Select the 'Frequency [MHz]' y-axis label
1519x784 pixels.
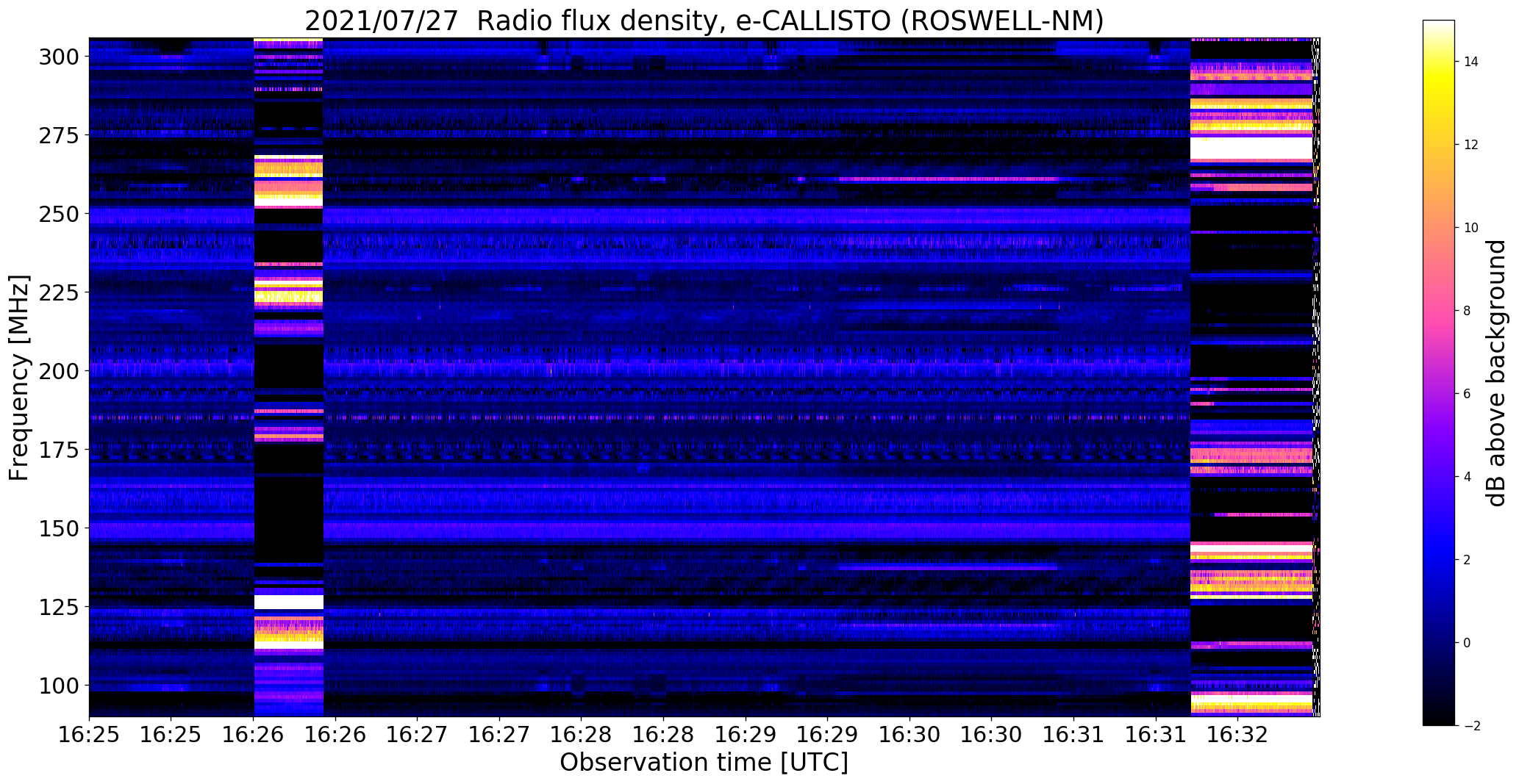tap(19, 378)
